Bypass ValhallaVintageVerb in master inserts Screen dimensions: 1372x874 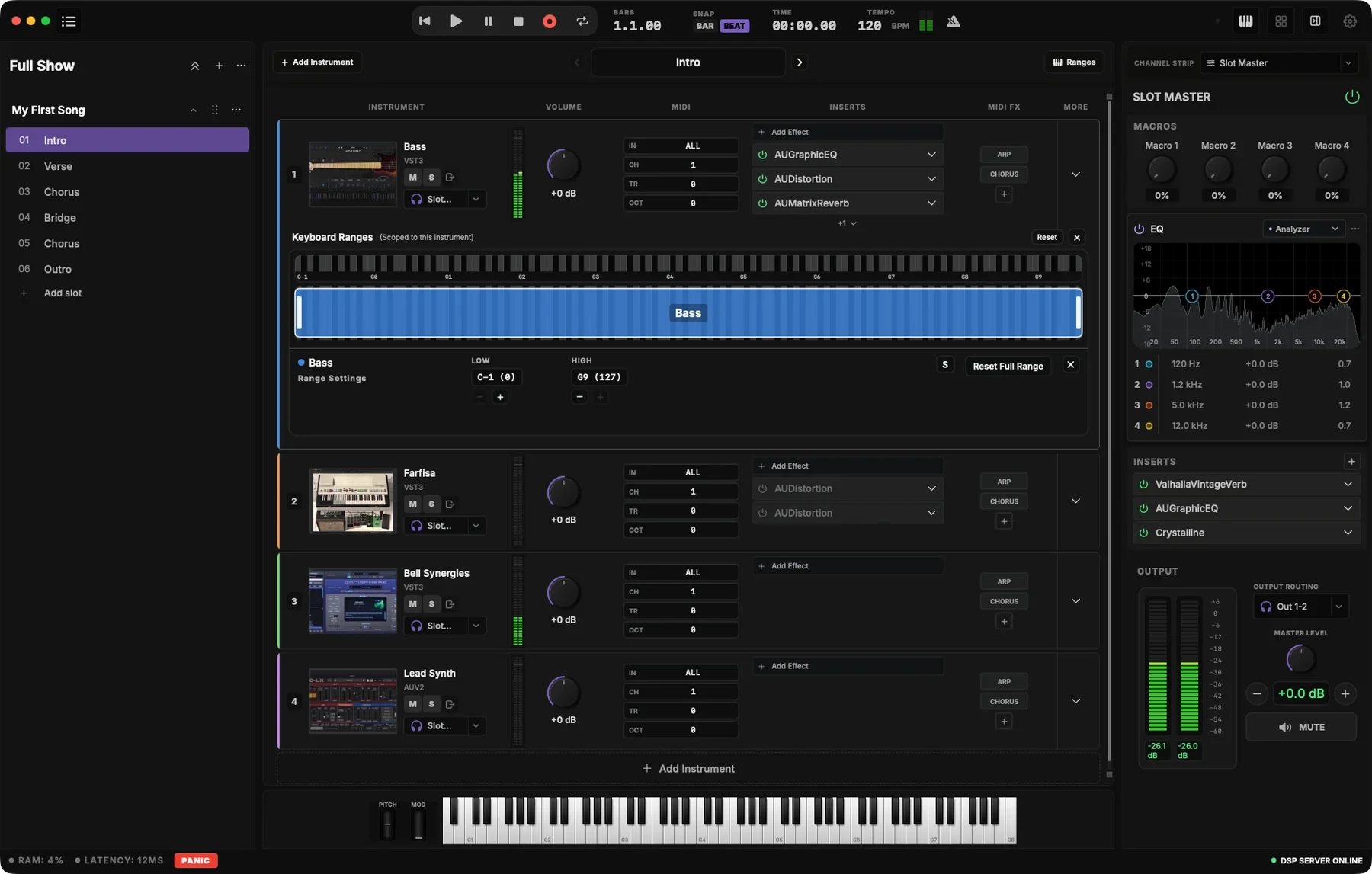(x=1143, y=485)
